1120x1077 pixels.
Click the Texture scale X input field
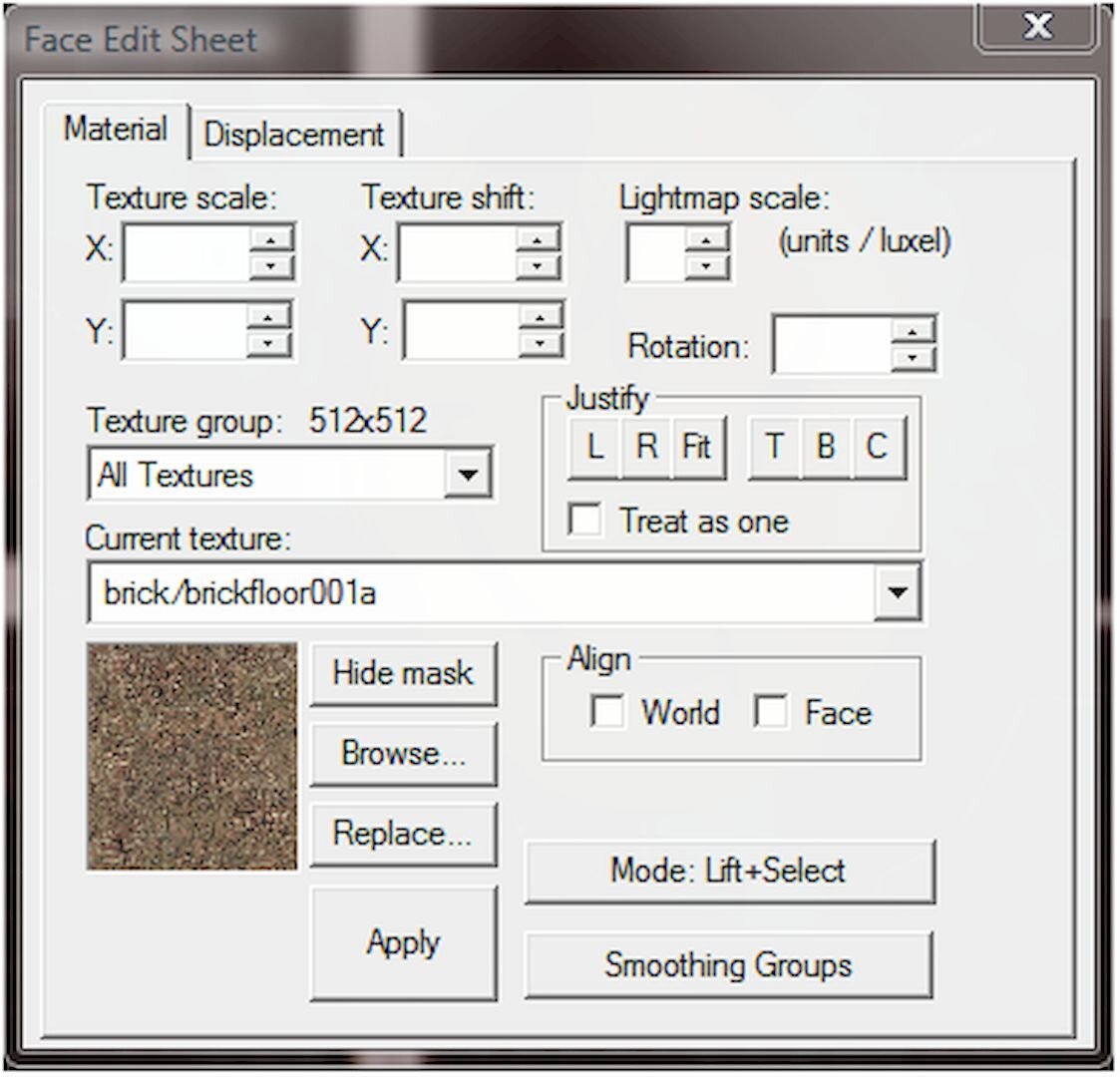pos(186,253)
